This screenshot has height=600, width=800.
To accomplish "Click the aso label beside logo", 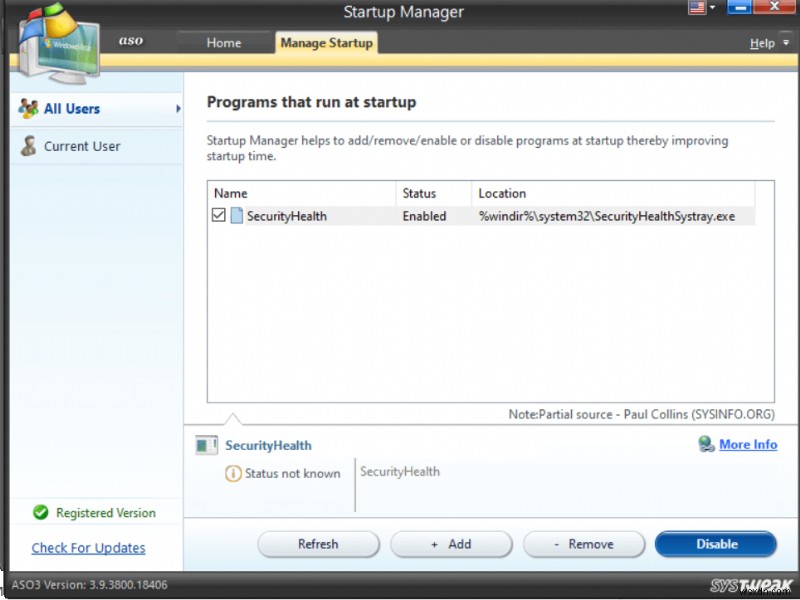I will [x=131, y=40].
